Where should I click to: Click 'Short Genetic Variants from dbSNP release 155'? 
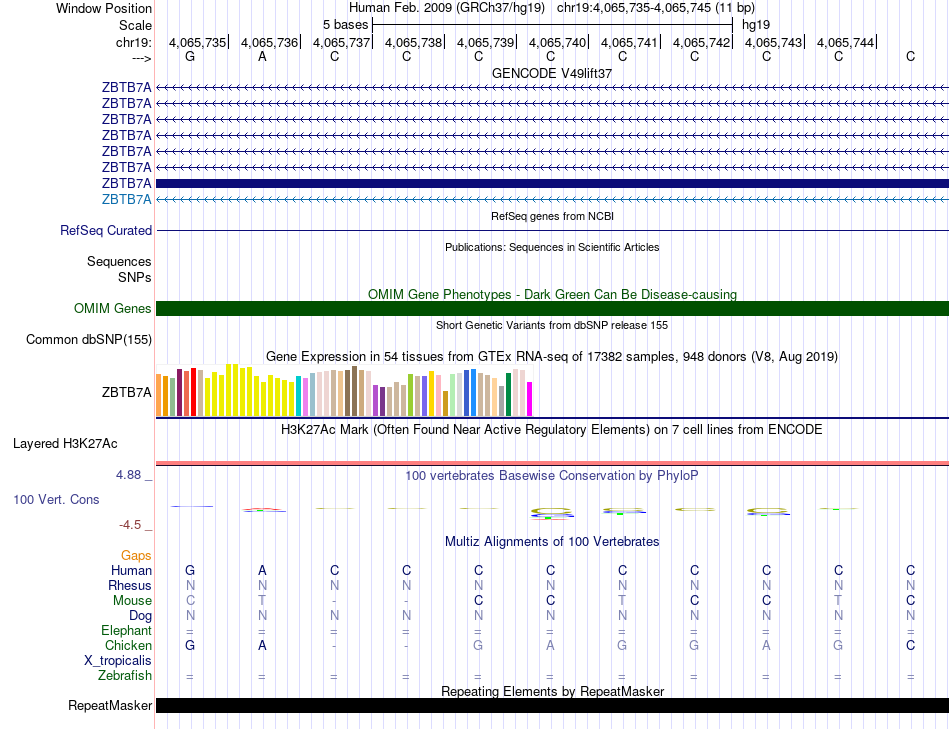click(552, 325)
